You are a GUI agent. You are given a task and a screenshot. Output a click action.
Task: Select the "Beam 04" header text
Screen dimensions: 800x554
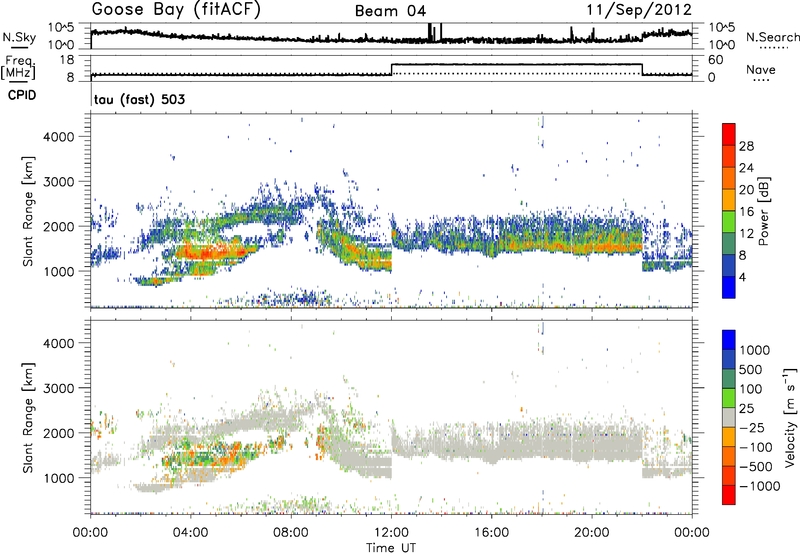[x=390, y=11]
